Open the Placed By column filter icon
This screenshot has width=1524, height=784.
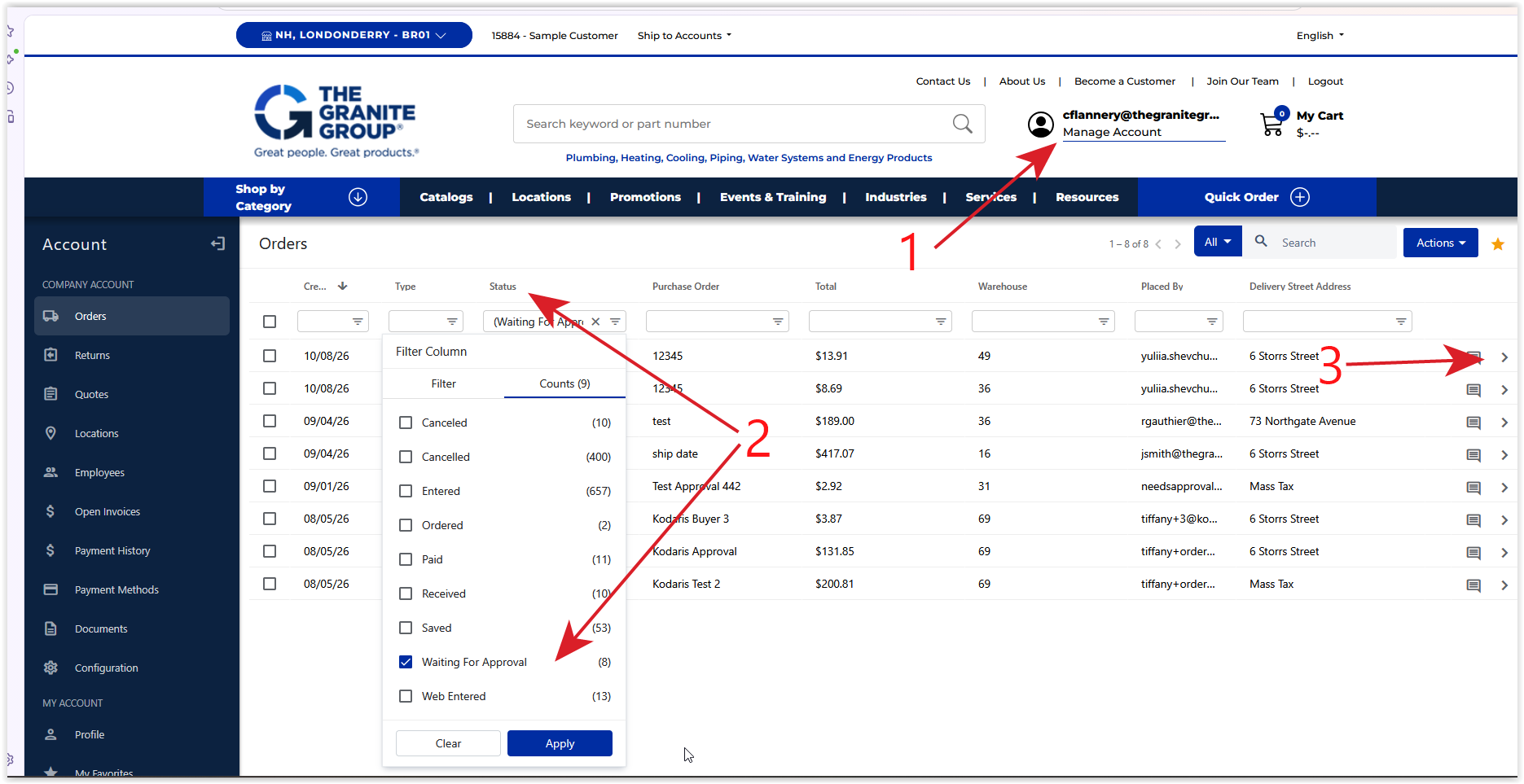tap(1212, 322)
